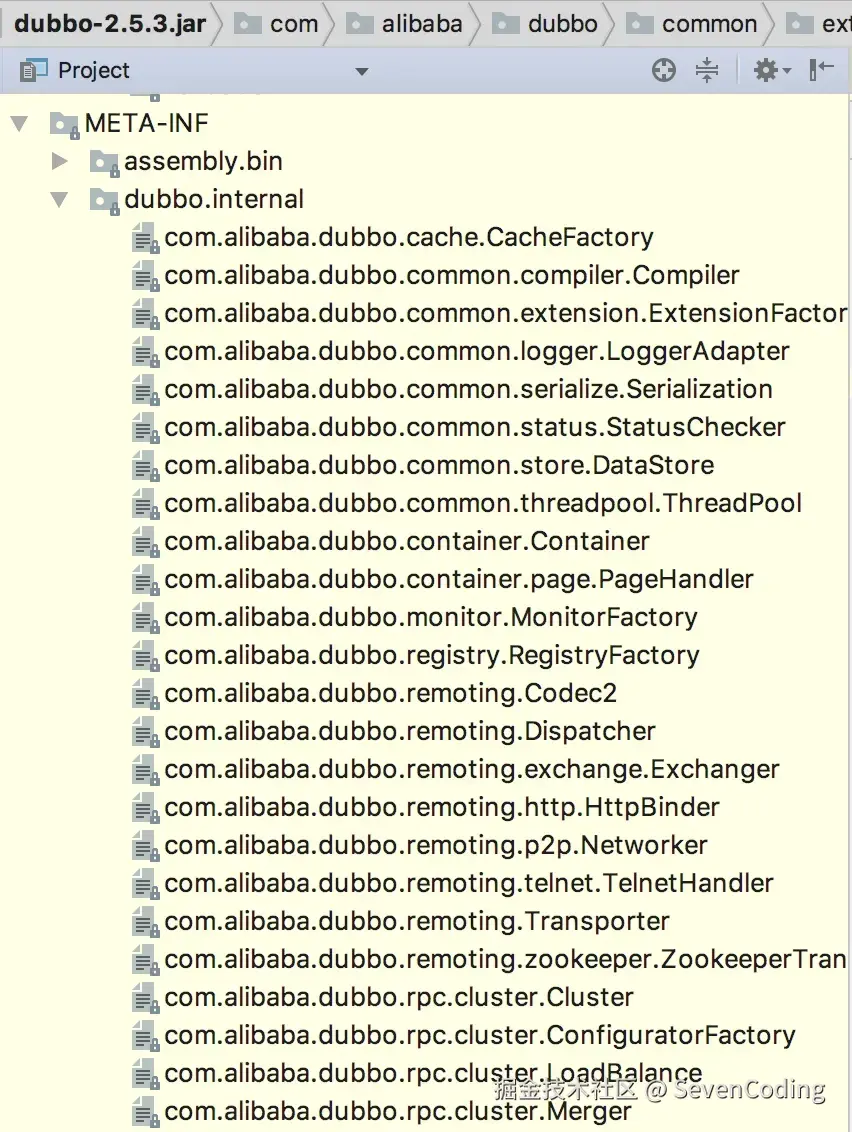The height and width of the screenshot is (1132, 852).
Task: Click the collapse all icon
Action: tap(707, 70)
